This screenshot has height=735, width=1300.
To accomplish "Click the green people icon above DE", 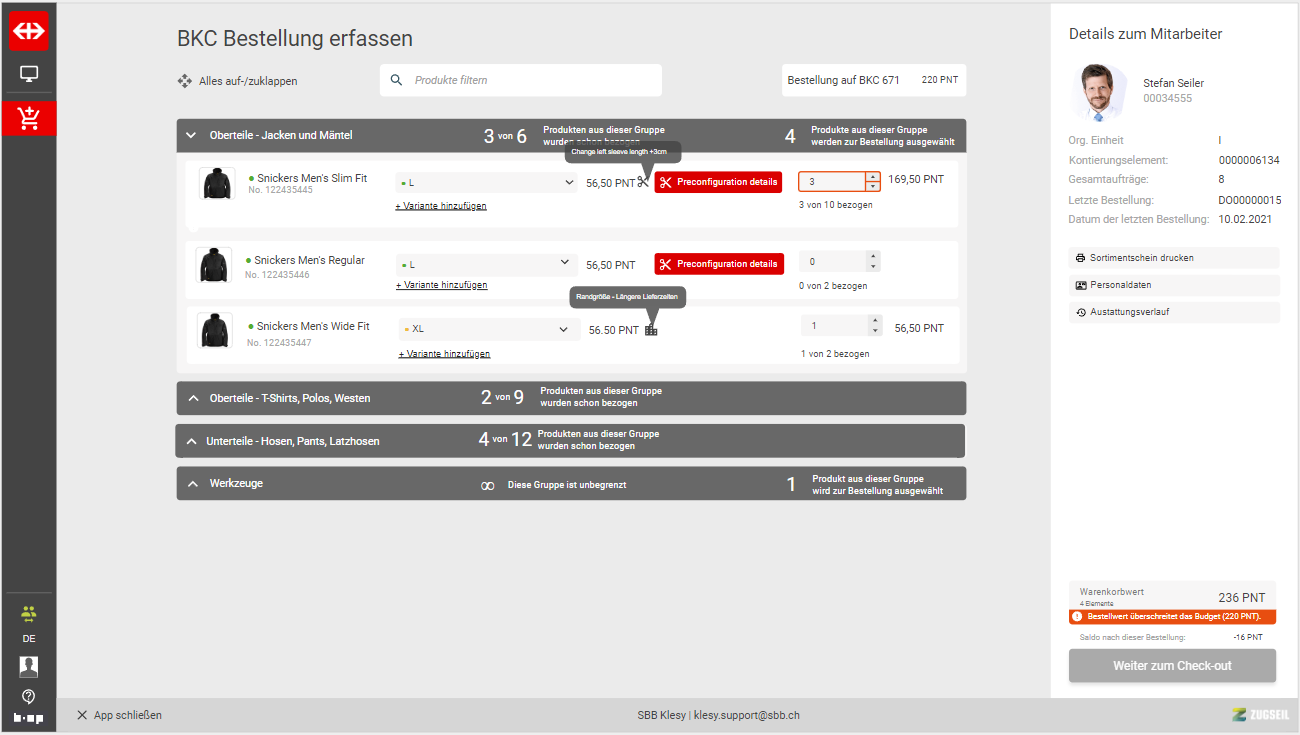I will [29, 613].
